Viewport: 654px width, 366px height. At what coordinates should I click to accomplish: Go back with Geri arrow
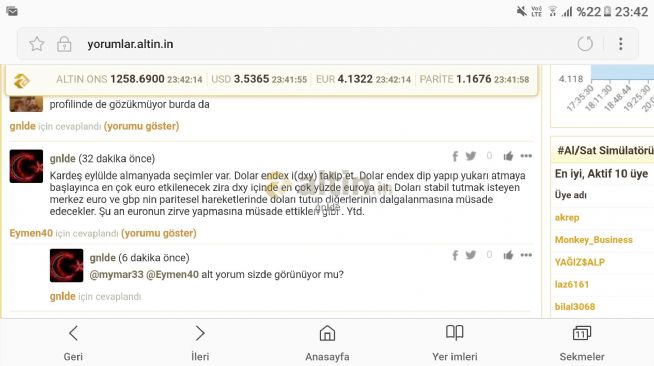coord(73,343)
